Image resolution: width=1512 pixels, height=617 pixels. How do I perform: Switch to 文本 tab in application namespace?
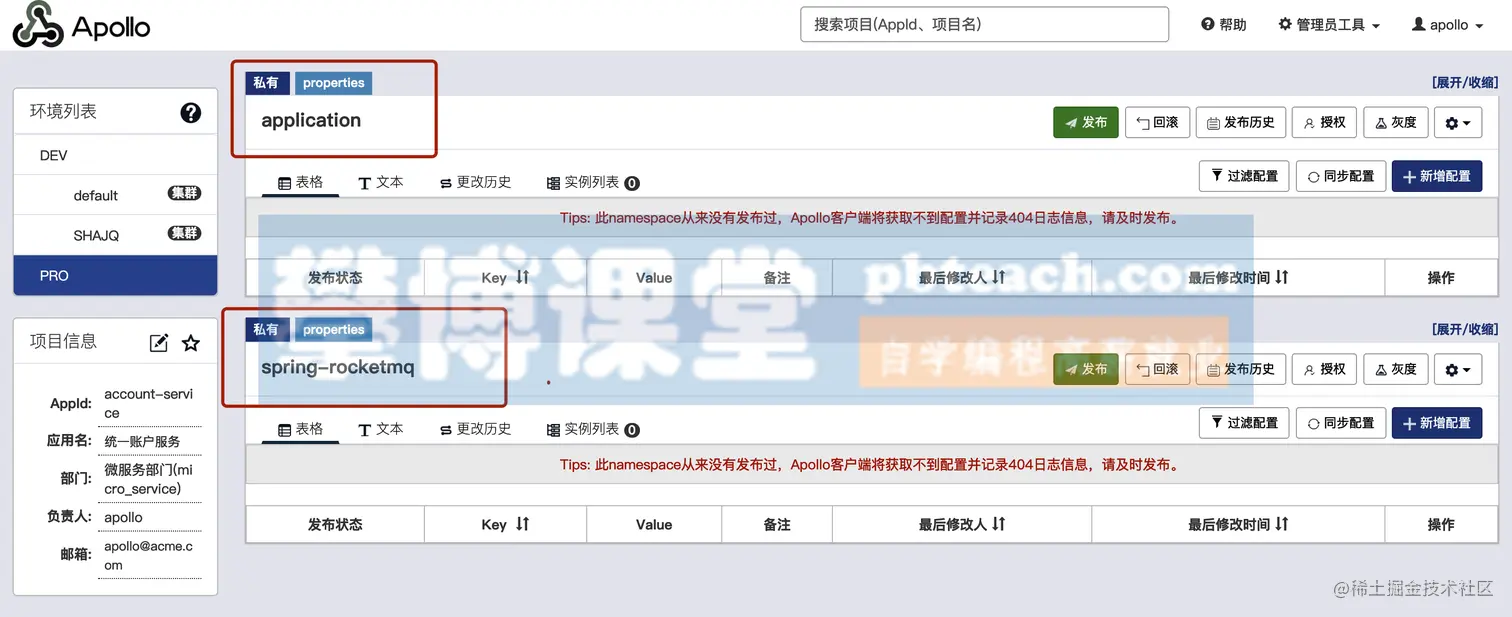click(380, 182)
